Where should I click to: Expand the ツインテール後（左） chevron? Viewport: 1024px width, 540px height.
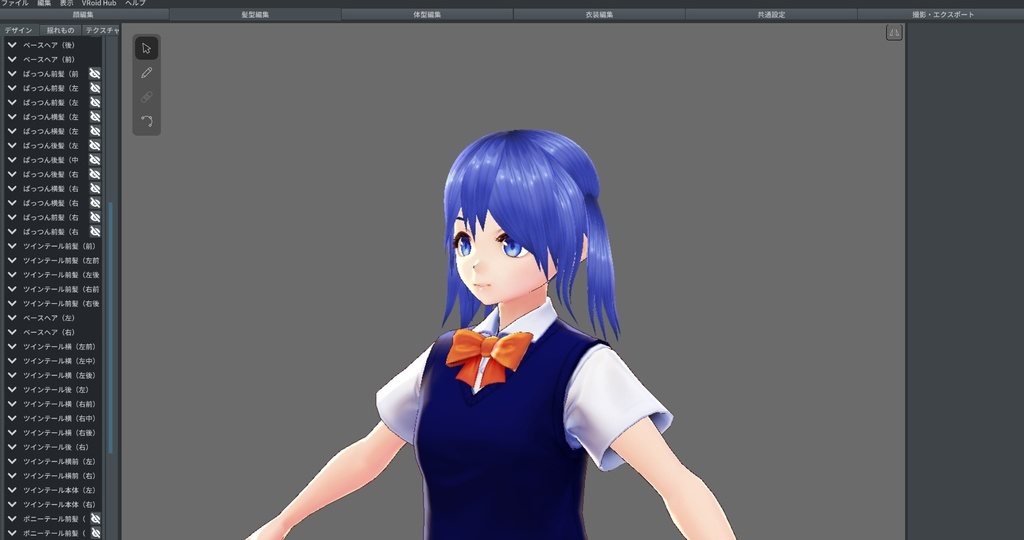tap(12, 390)
